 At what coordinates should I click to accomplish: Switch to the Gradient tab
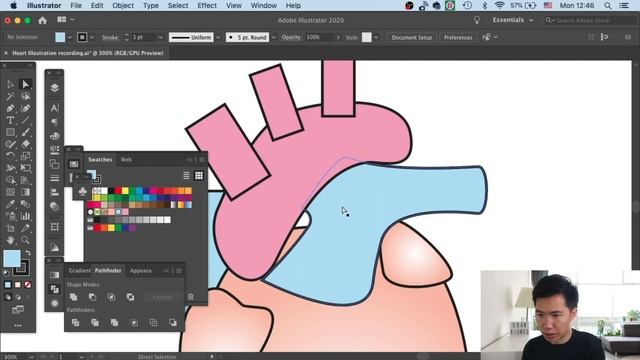tap(79, 271)
